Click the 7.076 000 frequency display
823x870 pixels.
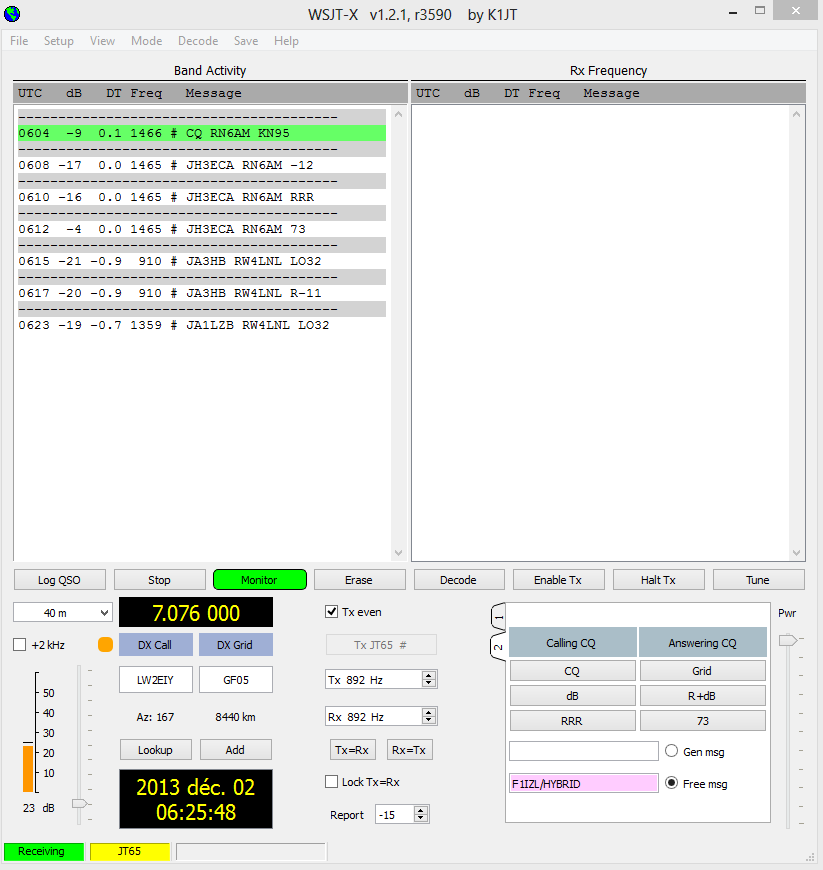(x=196, y=613)
